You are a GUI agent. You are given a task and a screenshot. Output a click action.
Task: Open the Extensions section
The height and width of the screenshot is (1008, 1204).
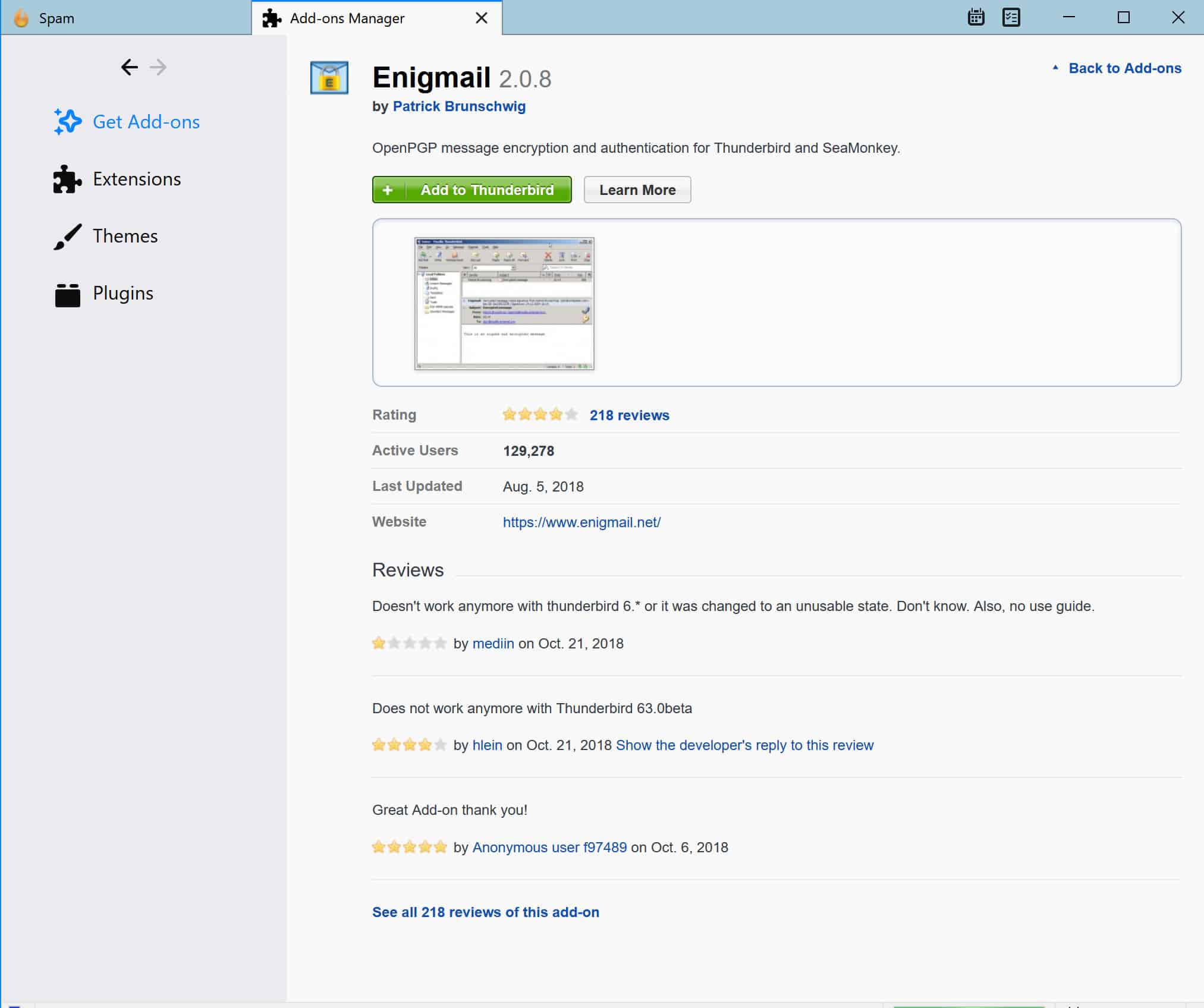[117, 179]
